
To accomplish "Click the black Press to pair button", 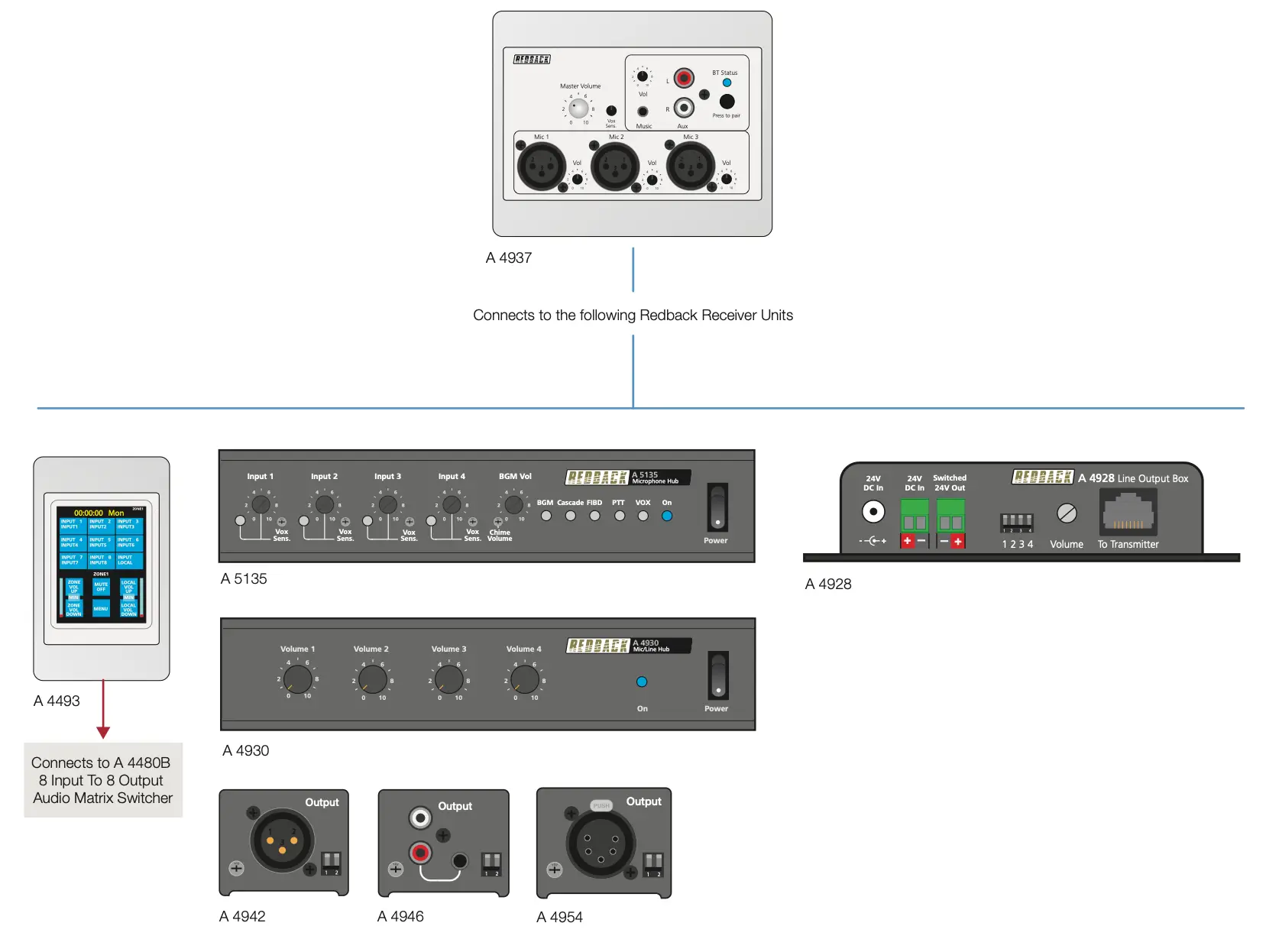I will point(727,101).
